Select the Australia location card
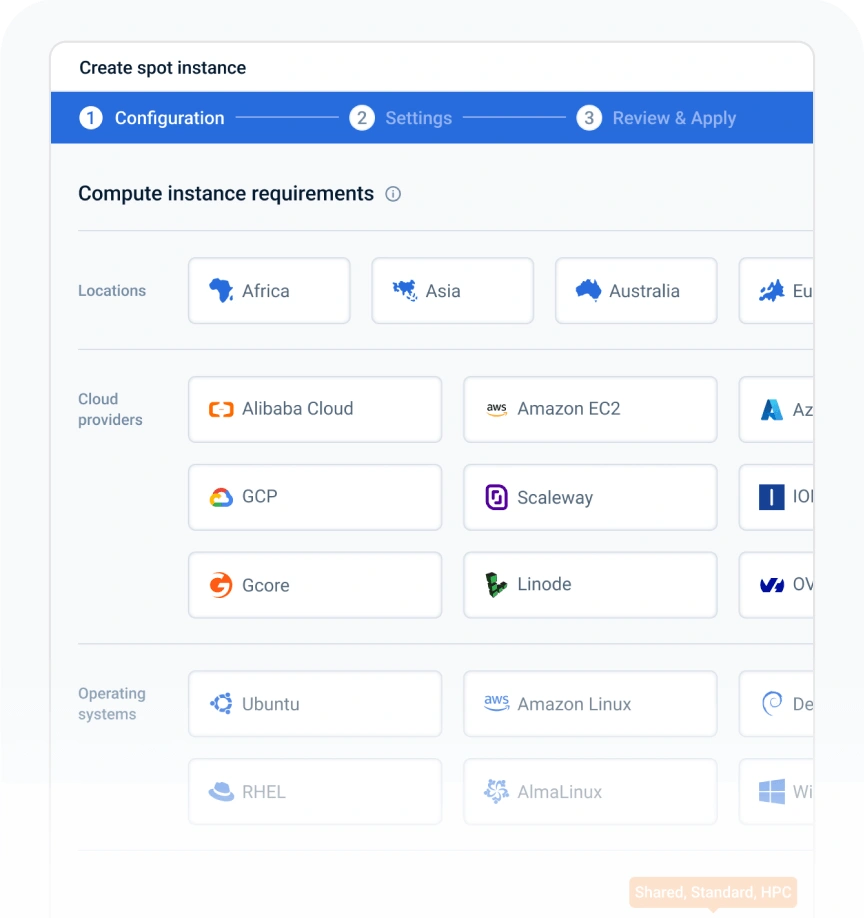 point(636,290)
